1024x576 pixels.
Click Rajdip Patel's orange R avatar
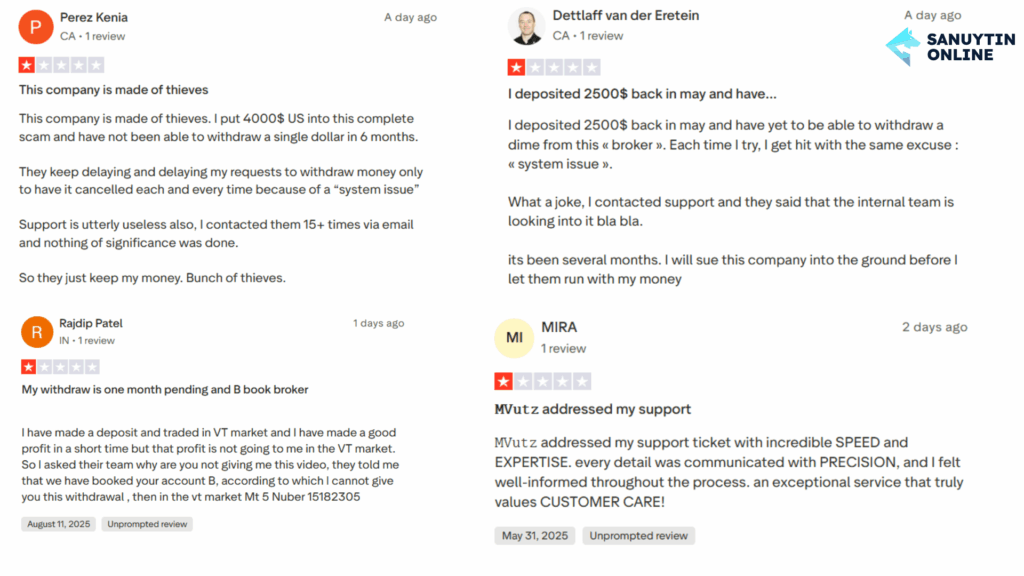tap(37, 332)
